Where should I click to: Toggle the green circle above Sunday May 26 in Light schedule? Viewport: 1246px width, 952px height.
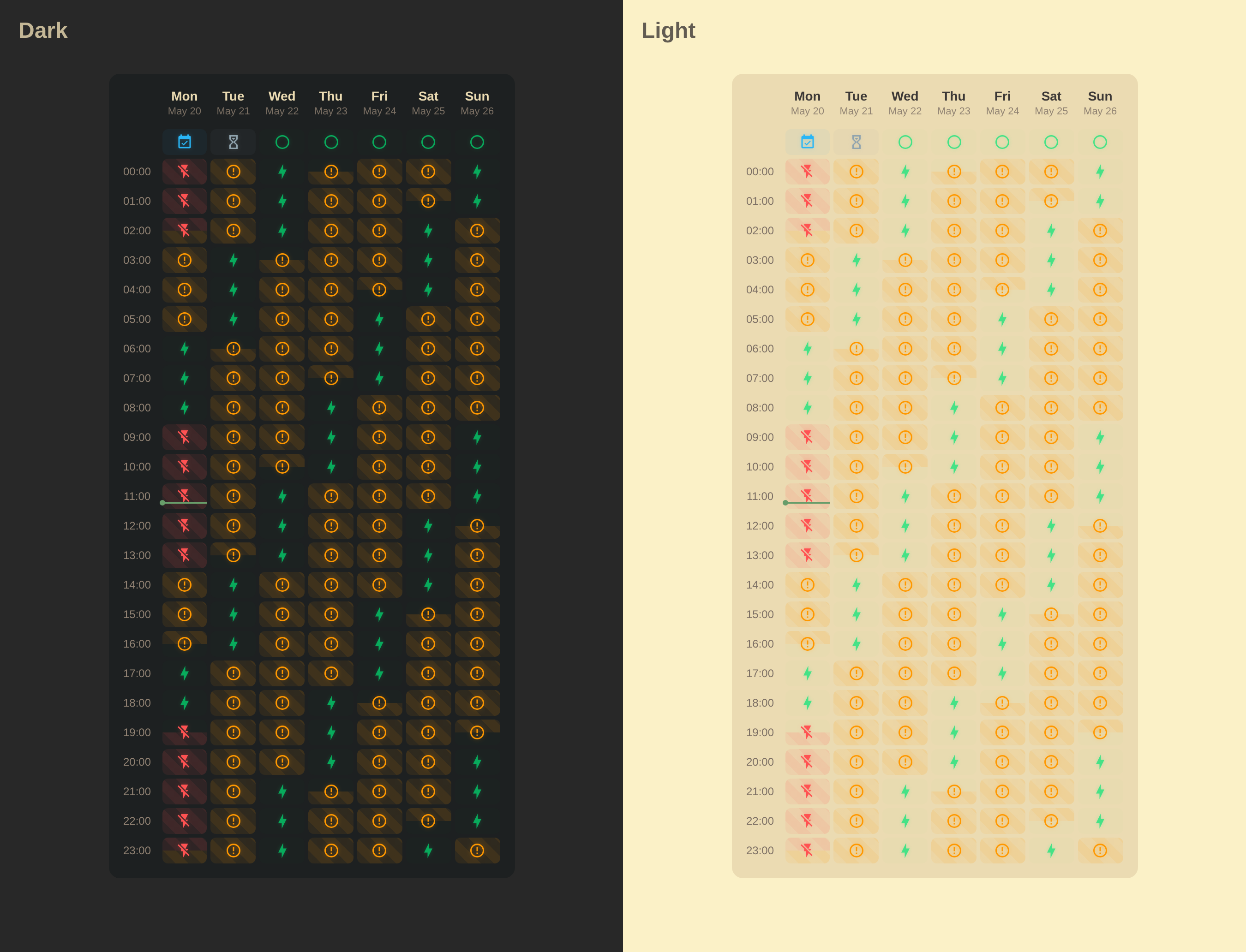[1100, 142]
